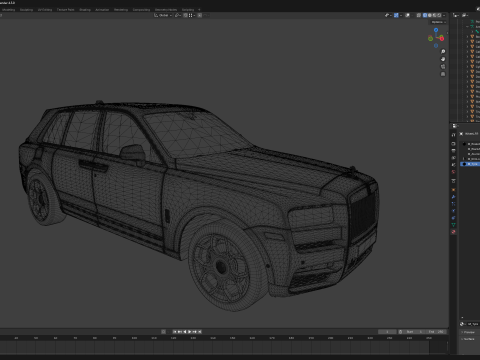Open the Particles properties tab
This screenshot has width=480, height=360.
click(453, 204)
